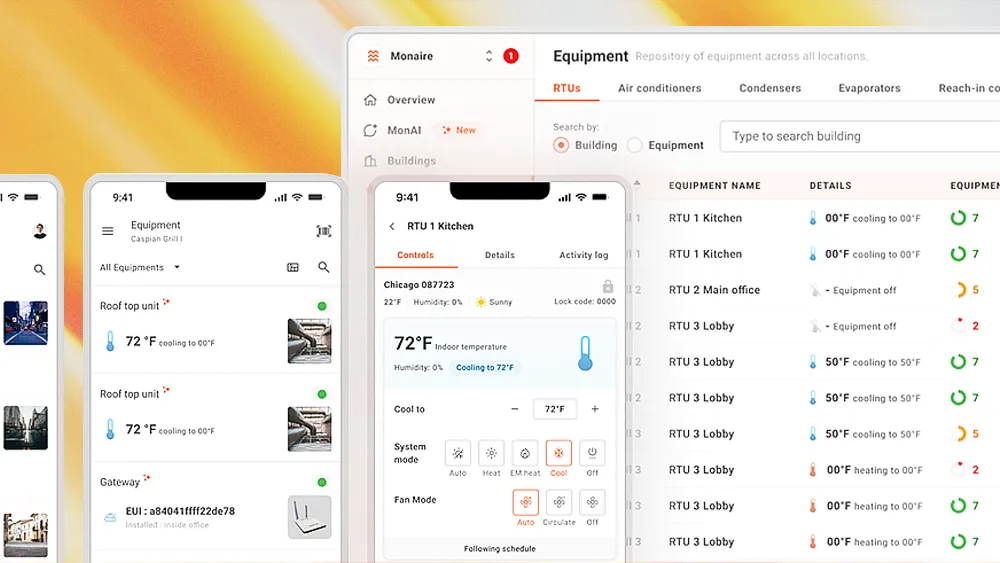1000x563 pixels.
Task: Set Fan Mode to Auto
Action: pos(526,502)
